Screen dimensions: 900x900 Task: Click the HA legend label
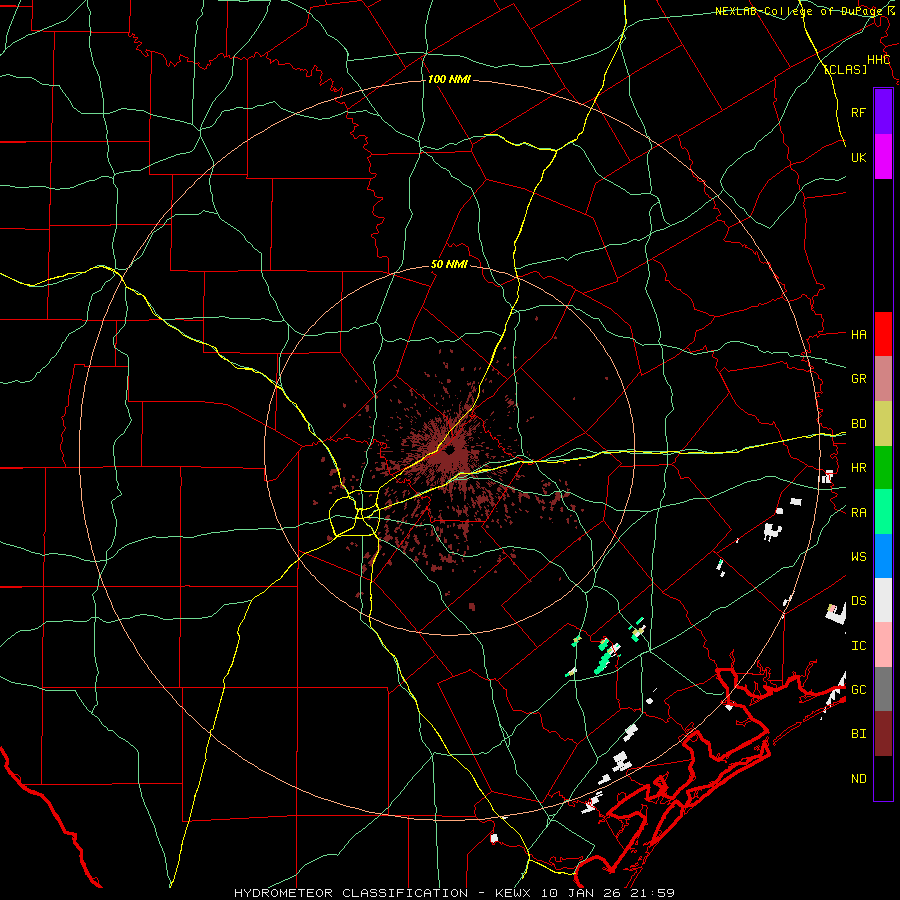859,334
